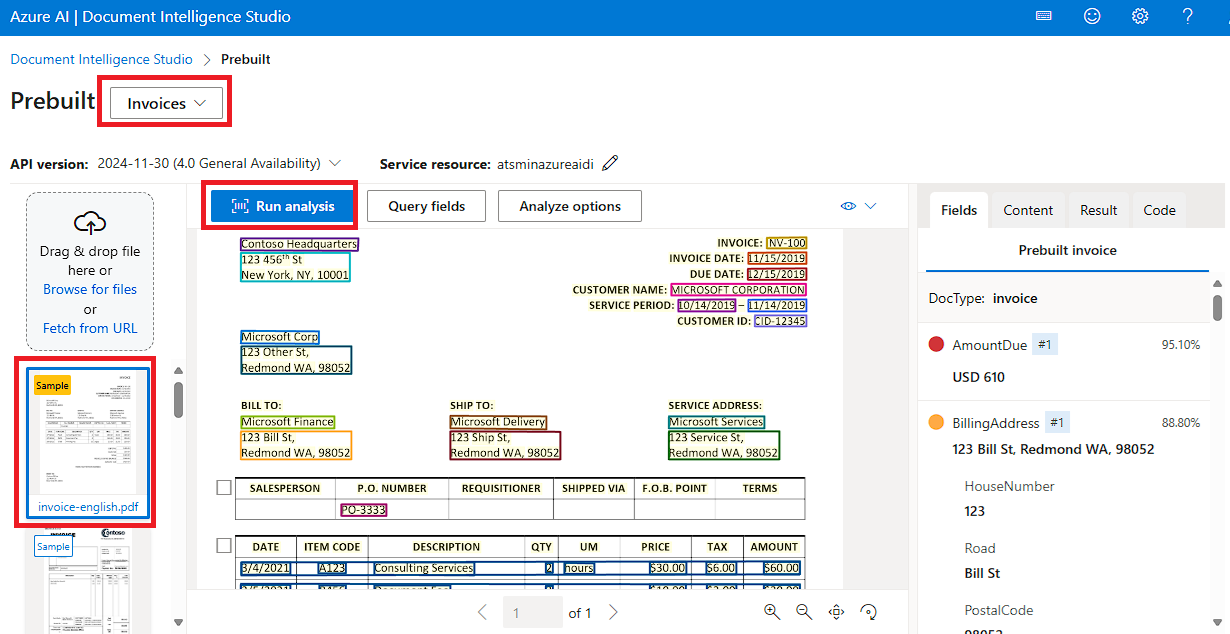Click the Azure AI Document Intelligence Studio title
The height and width of the screenshot is (634, 1230).
point(151,17)
